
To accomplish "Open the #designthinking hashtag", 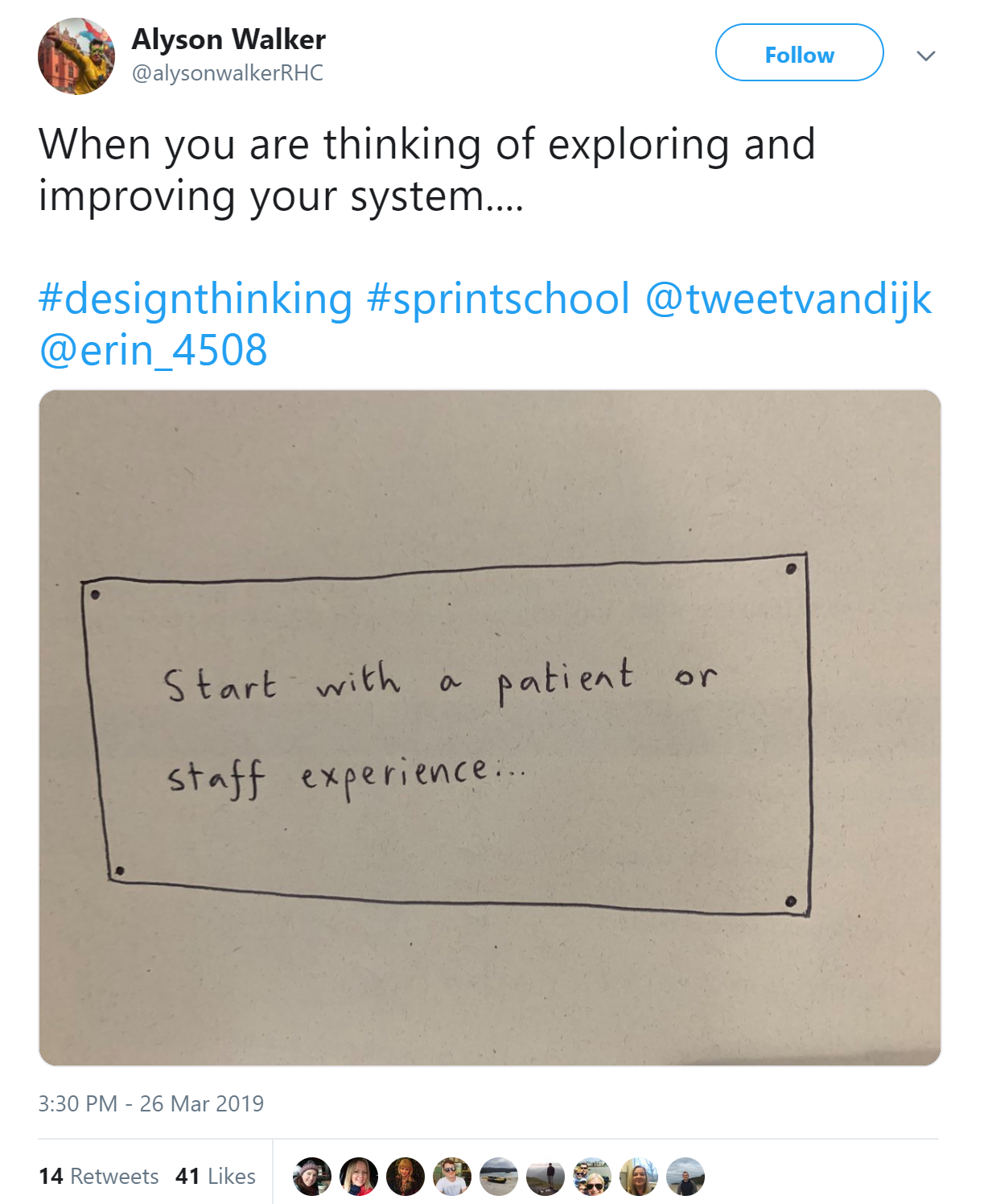I will point(196,299).
